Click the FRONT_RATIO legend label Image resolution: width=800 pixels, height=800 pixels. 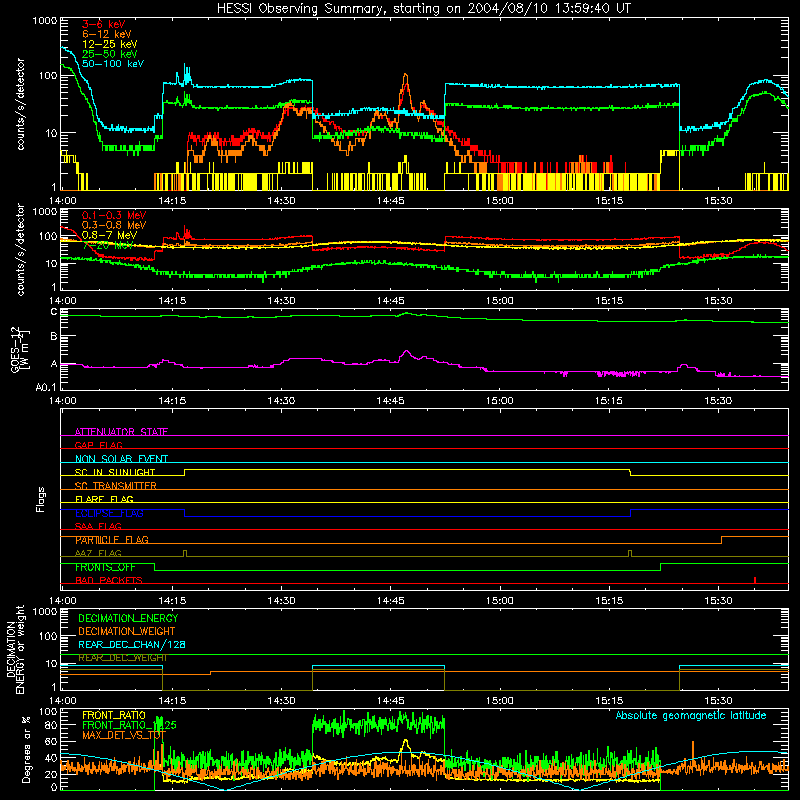[114, 715]
